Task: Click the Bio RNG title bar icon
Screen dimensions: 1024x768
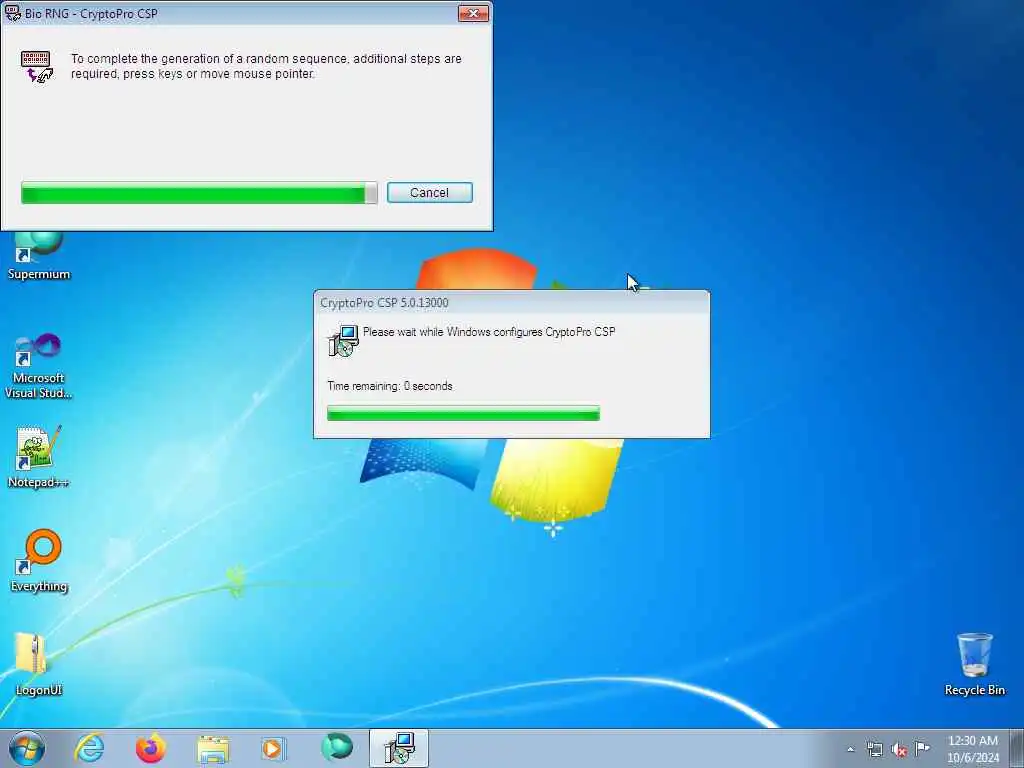Action: (x=12, y=13)
